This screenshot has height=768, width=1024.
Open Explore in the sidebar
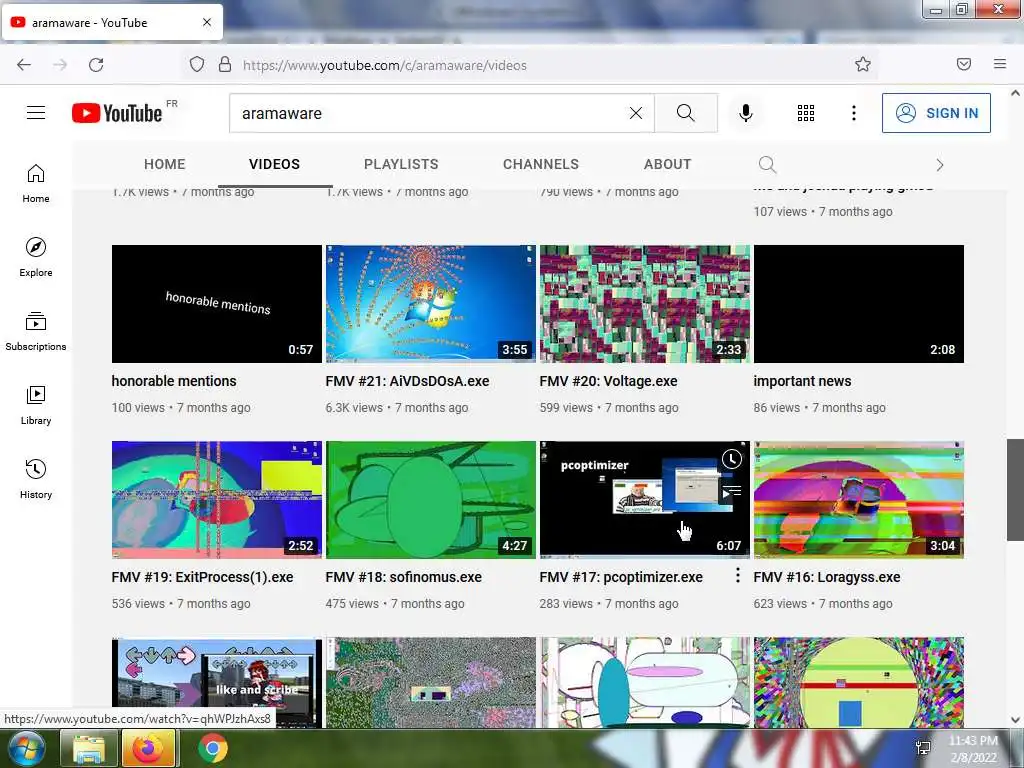(x=36, y=257)
